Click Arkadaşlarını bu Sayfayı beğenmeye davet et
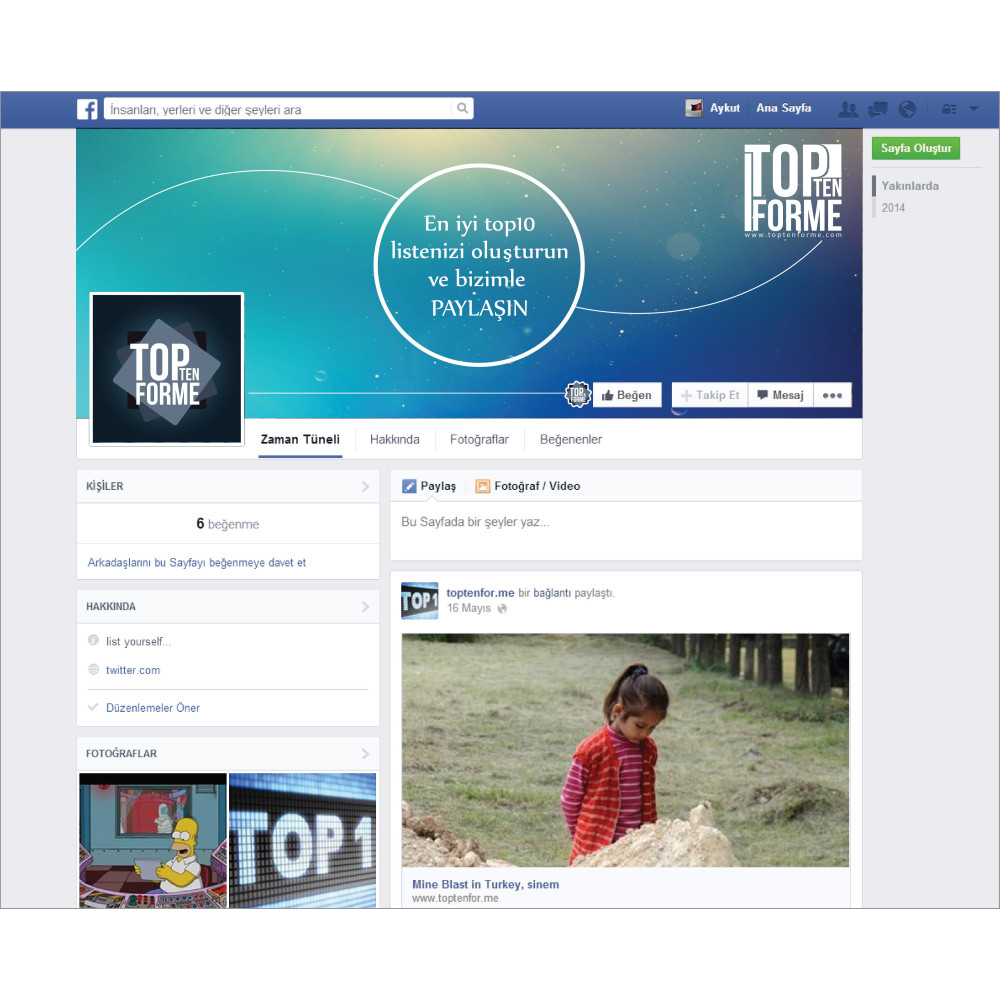Screen dimensions: 1000x1000 click(196, 562)
